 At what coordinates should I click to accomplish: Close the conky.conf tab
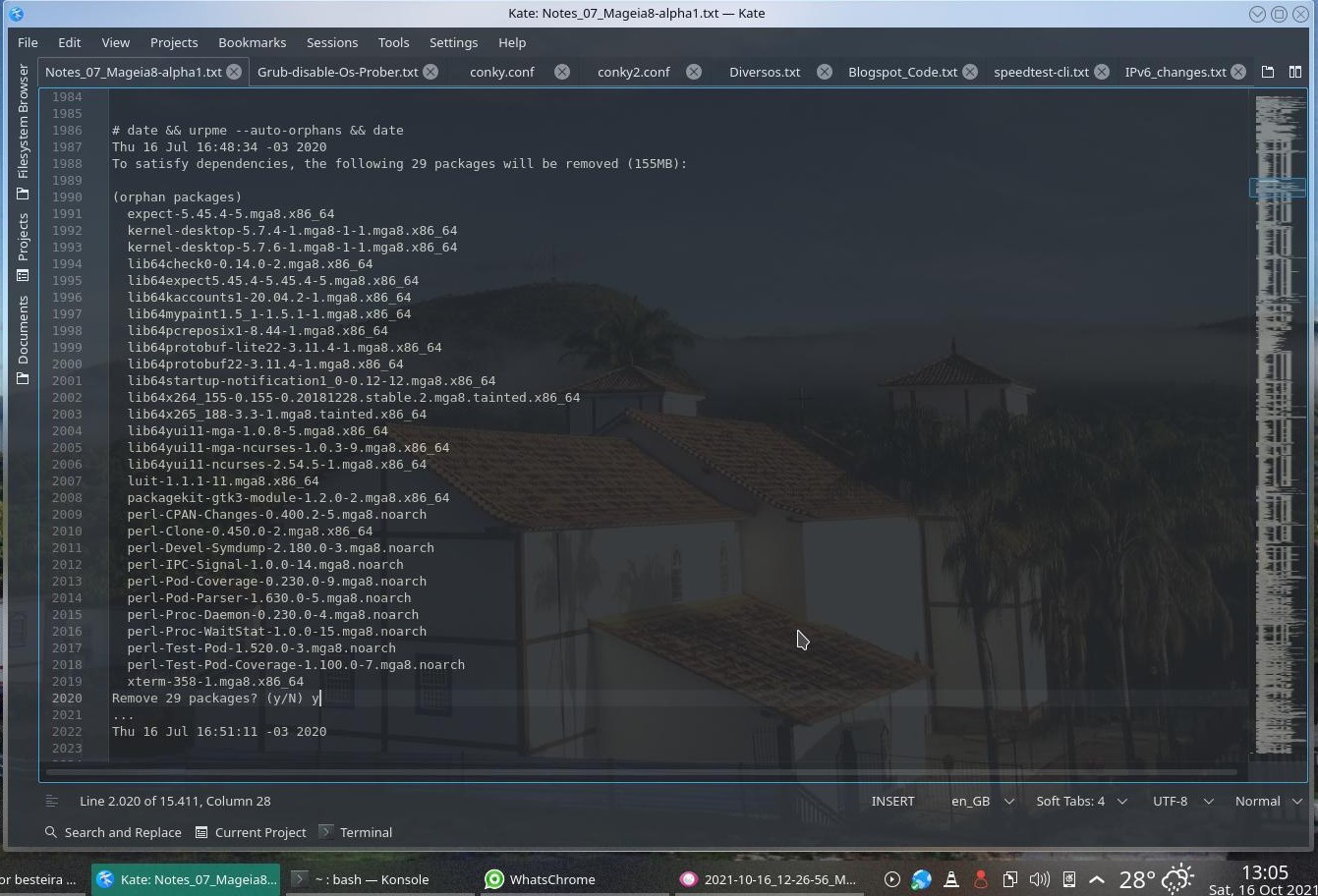pos(562,72)
